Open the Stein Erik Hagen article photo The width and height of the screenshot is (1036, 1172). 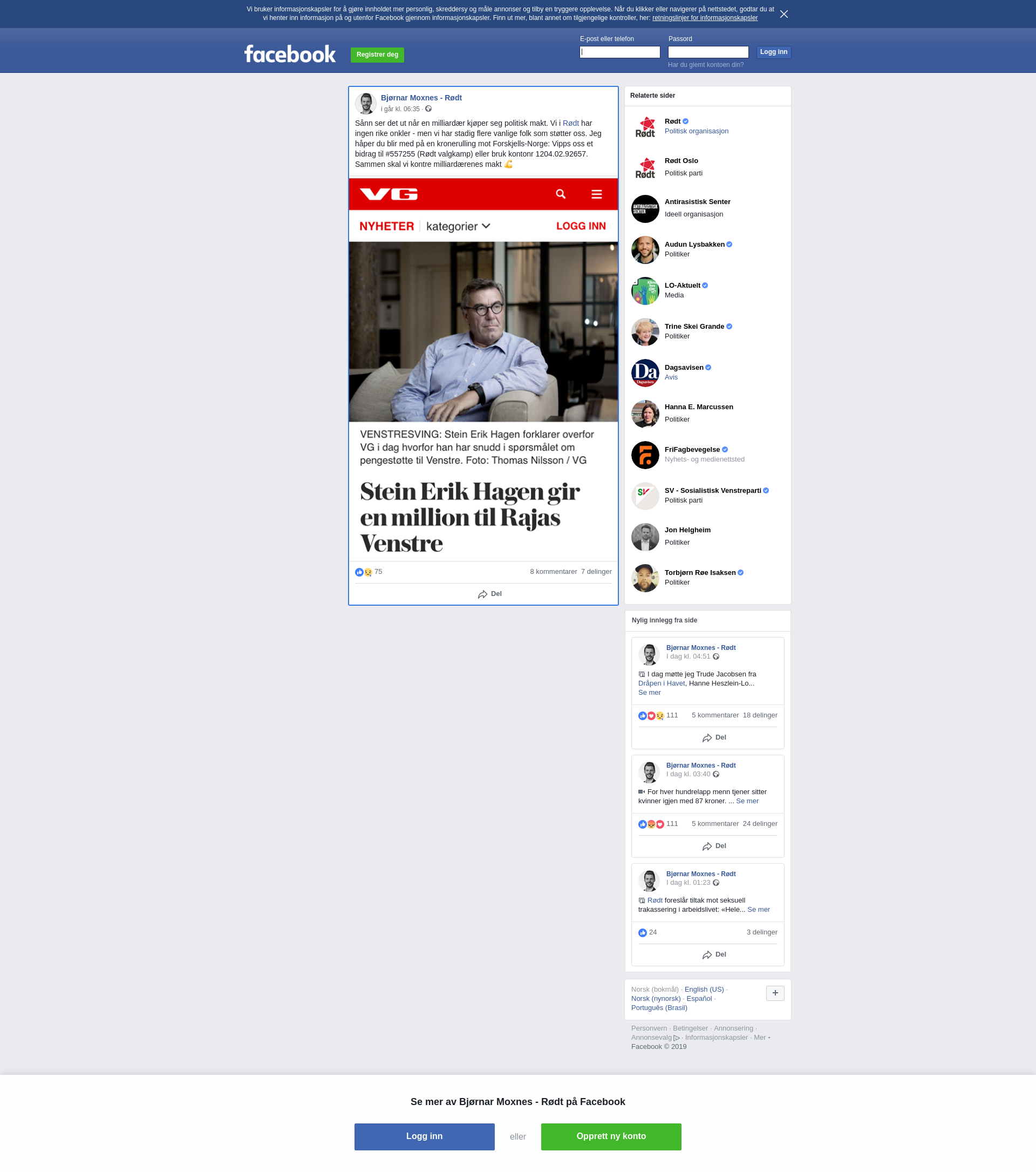[483, 332]
